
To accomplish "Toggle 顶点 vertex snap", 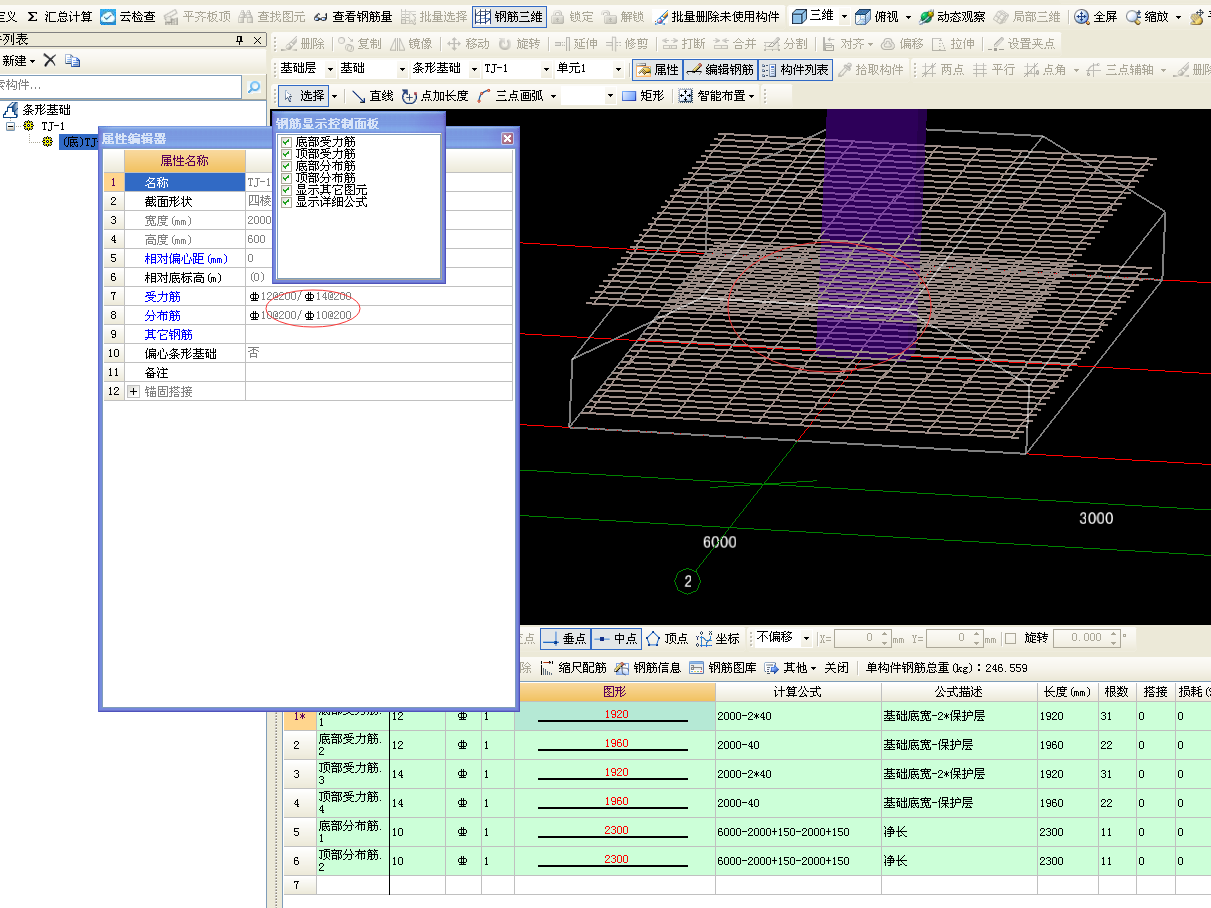I will click(x=667, y=638).
